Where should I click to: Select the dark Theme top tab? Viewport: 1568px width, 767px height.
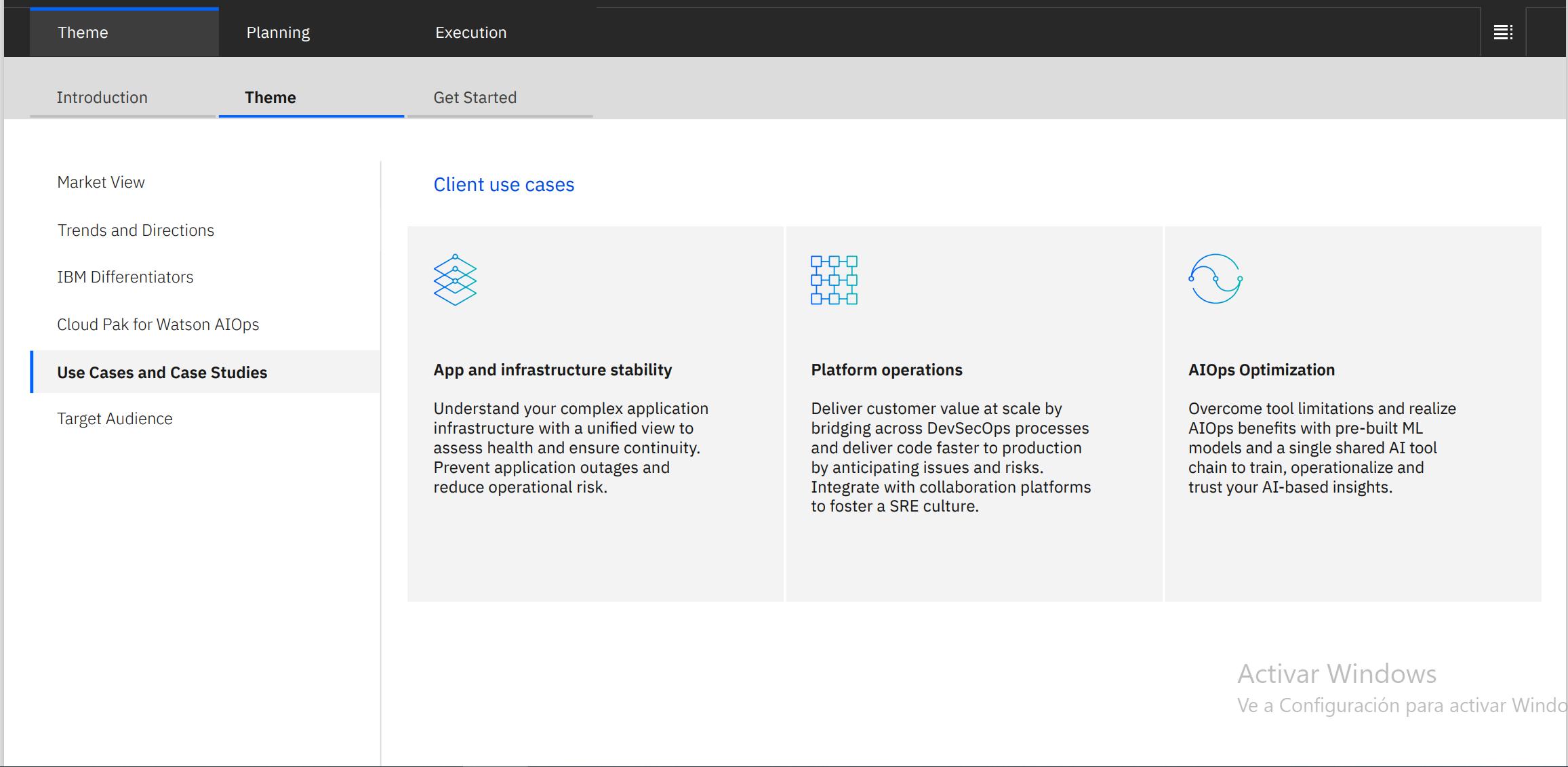pyautogui.click(x=83, y=33)
